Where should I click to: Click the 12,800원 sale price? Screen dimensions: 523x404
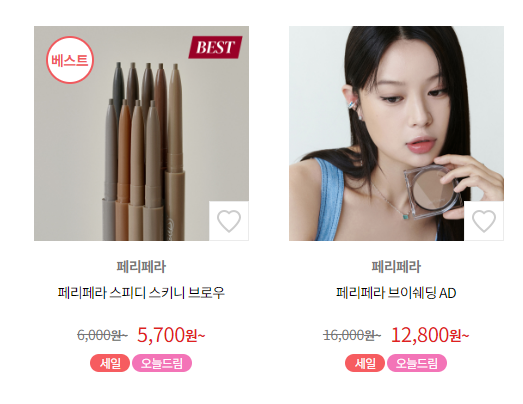(x=430, y=335)
